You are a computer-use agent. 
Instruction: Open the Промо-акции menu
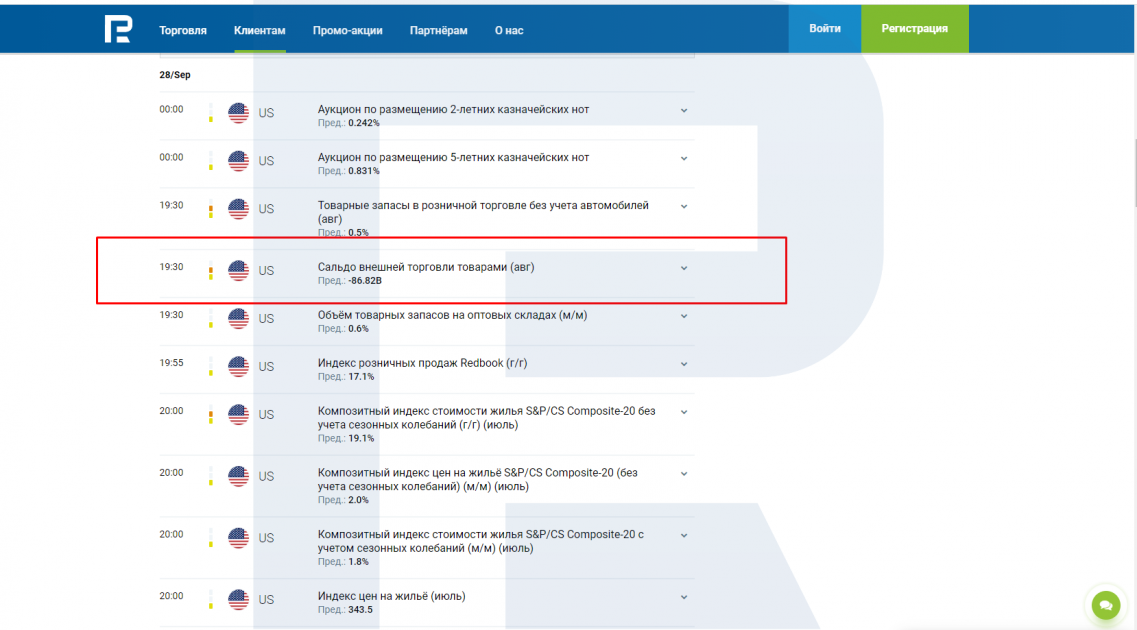(x=347, y=30)
